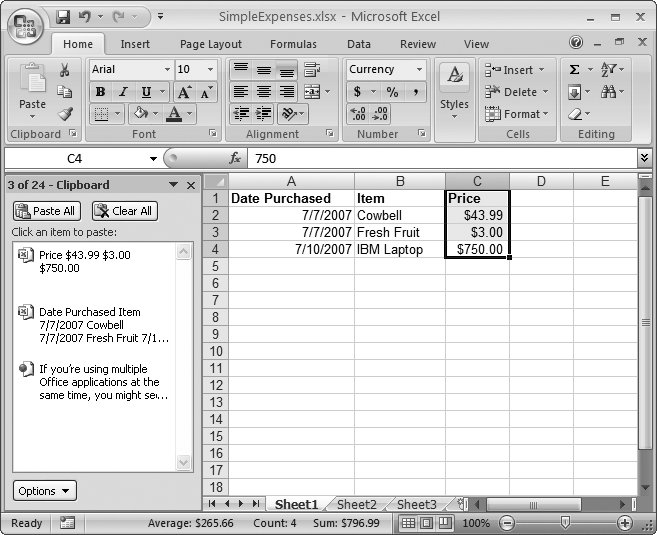Screen dimensions: 657x535
Task: Go to the Review tab
Action: click(x=418, y=44)
